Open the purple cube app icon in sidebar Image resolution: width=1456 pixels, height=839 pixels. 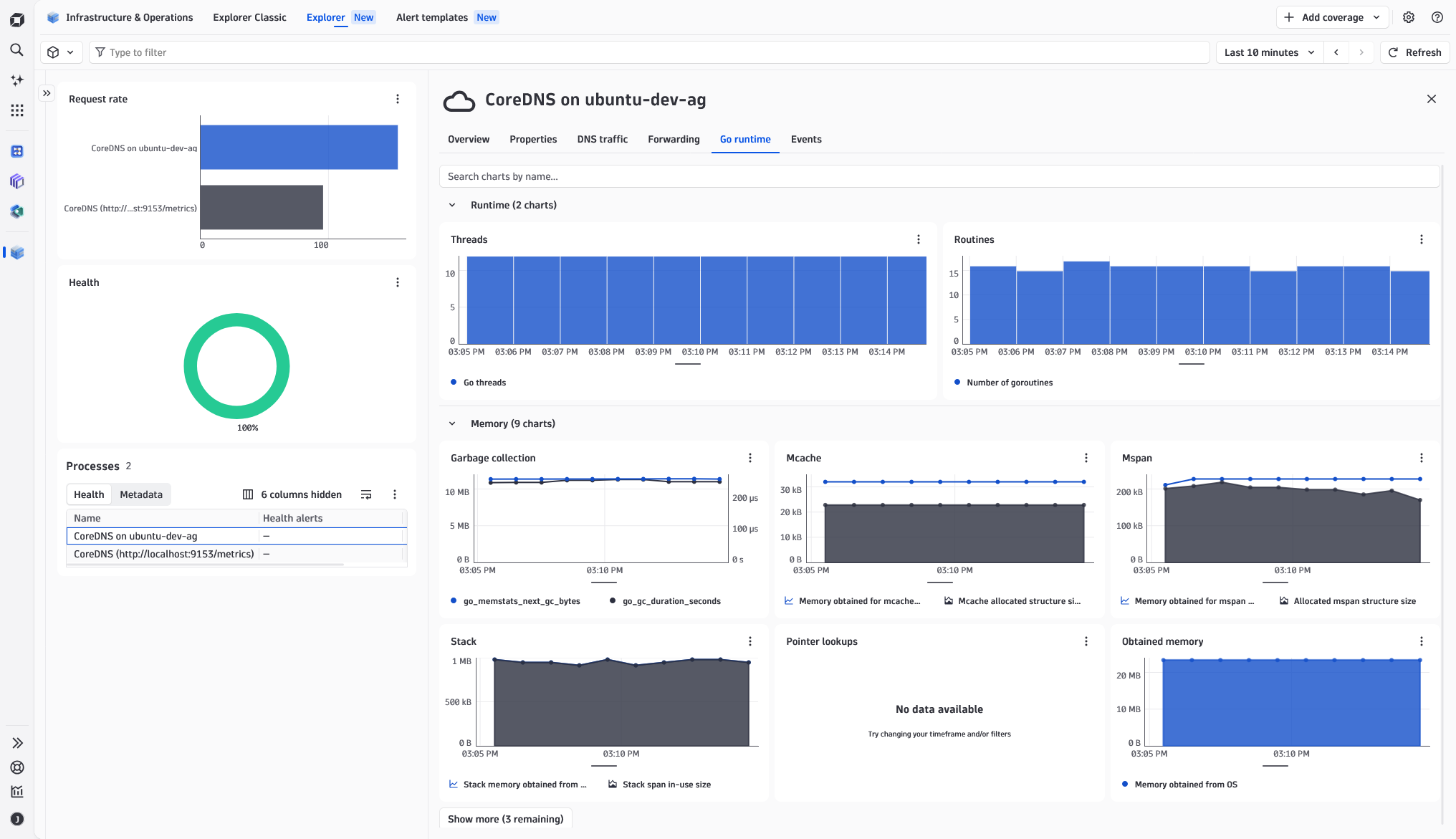tap(17, 181)
